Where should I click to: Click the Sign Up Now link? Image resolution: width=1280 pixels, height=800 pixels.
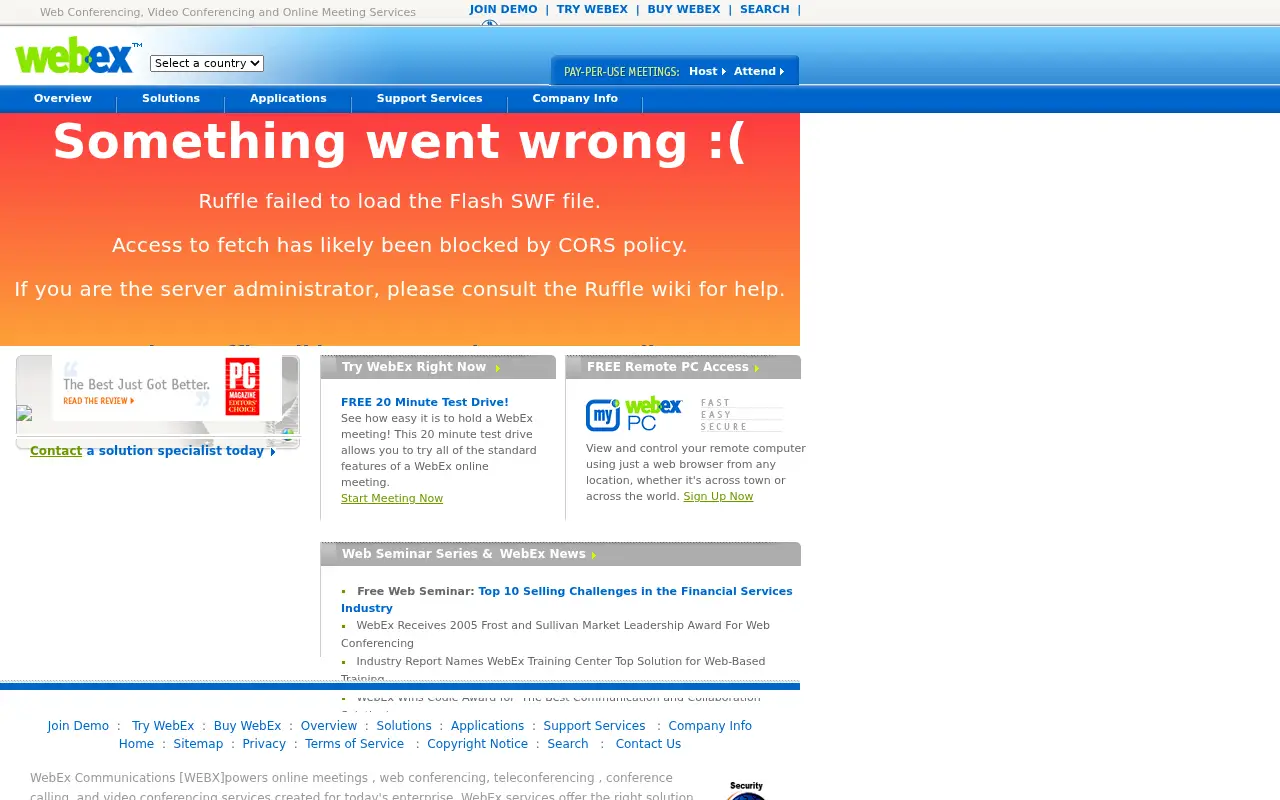point(718,496)
